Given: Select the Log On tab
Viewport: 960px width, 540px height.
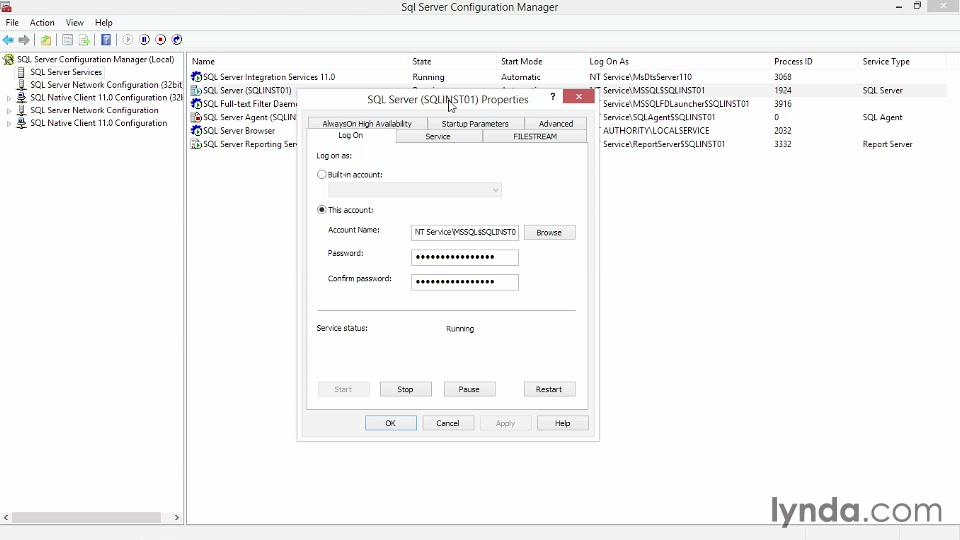Looking at the screenshot, I should (x=351, y=135).
